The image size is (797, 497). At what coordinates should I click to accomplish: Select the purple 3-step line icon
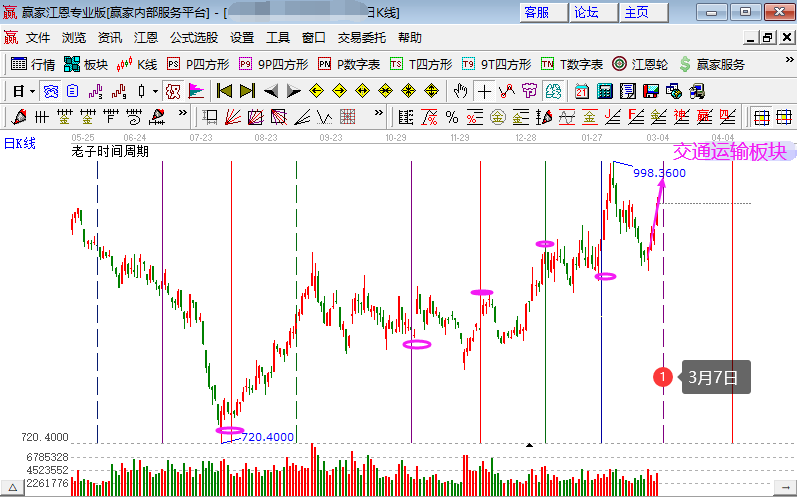coord(96,91)
